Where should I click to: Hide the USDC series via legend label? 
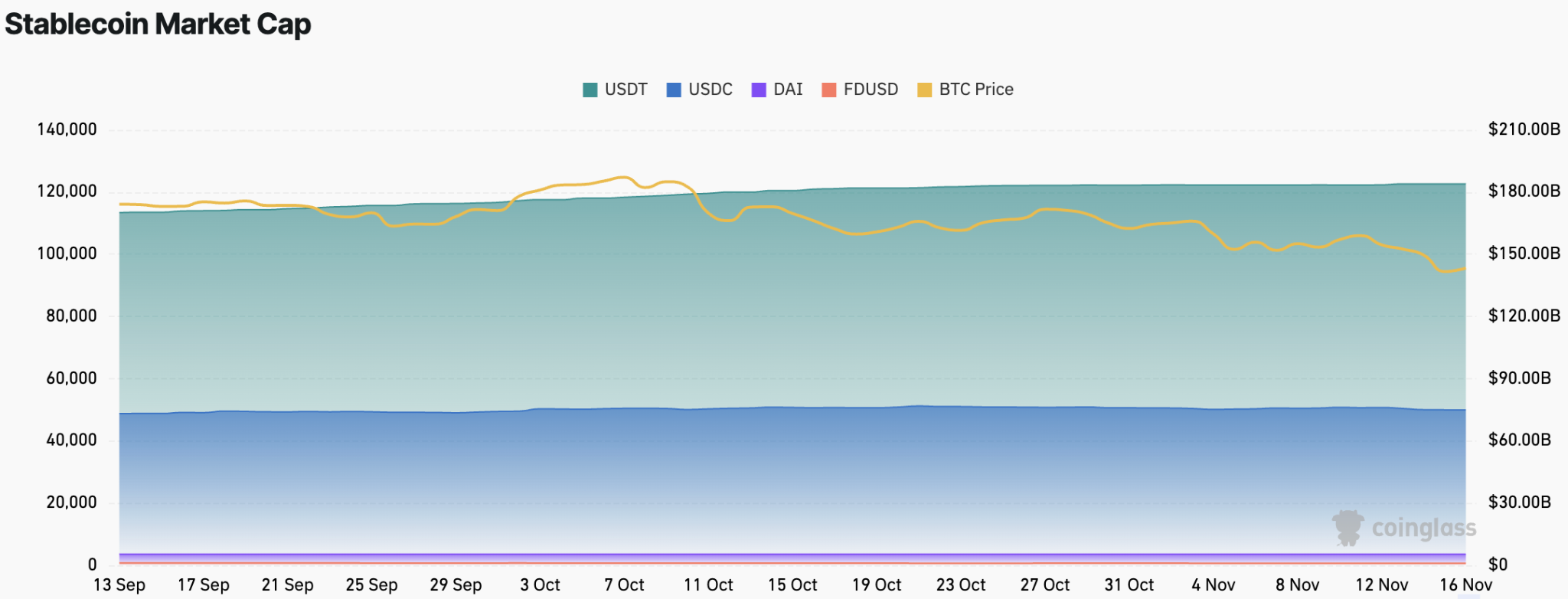pos(710,90)
